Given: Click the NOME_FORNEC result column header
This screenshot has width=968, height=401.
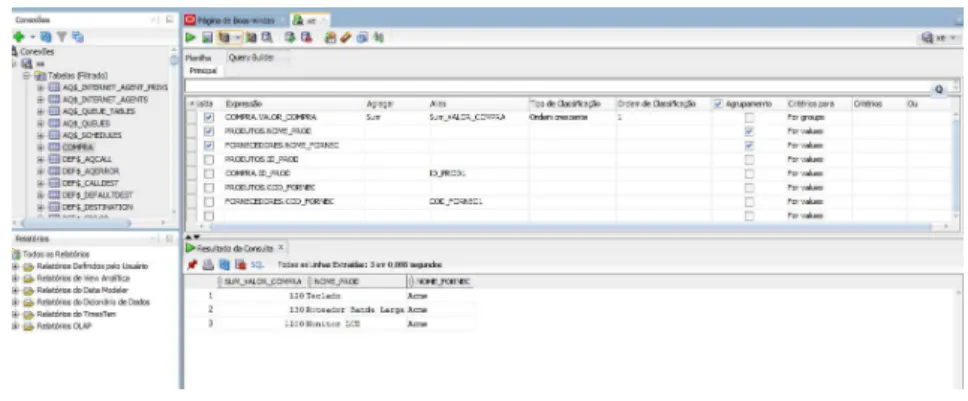Looking at the screenshot, I should [440, 281].
